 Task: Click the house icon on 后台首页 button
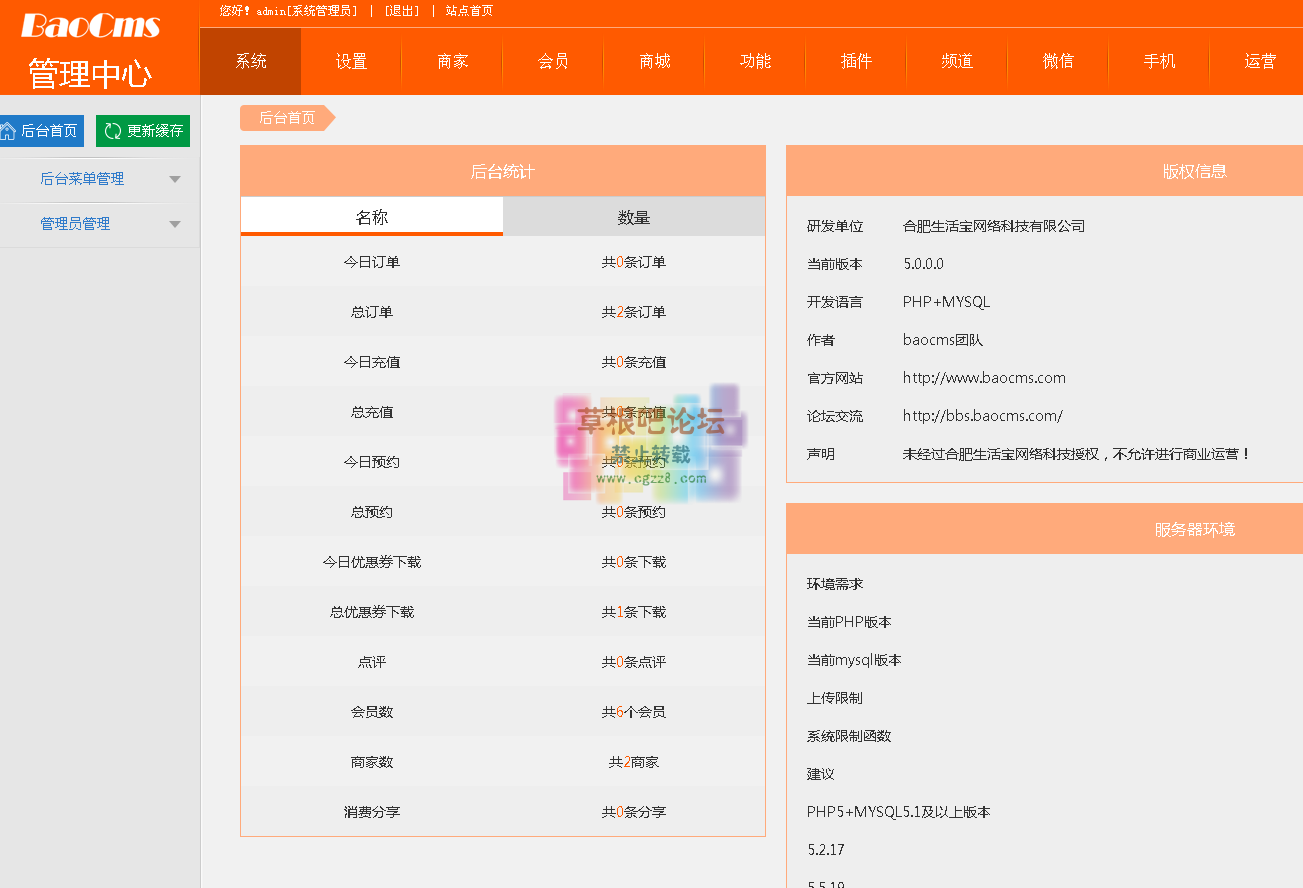click(x=12, y=130)
